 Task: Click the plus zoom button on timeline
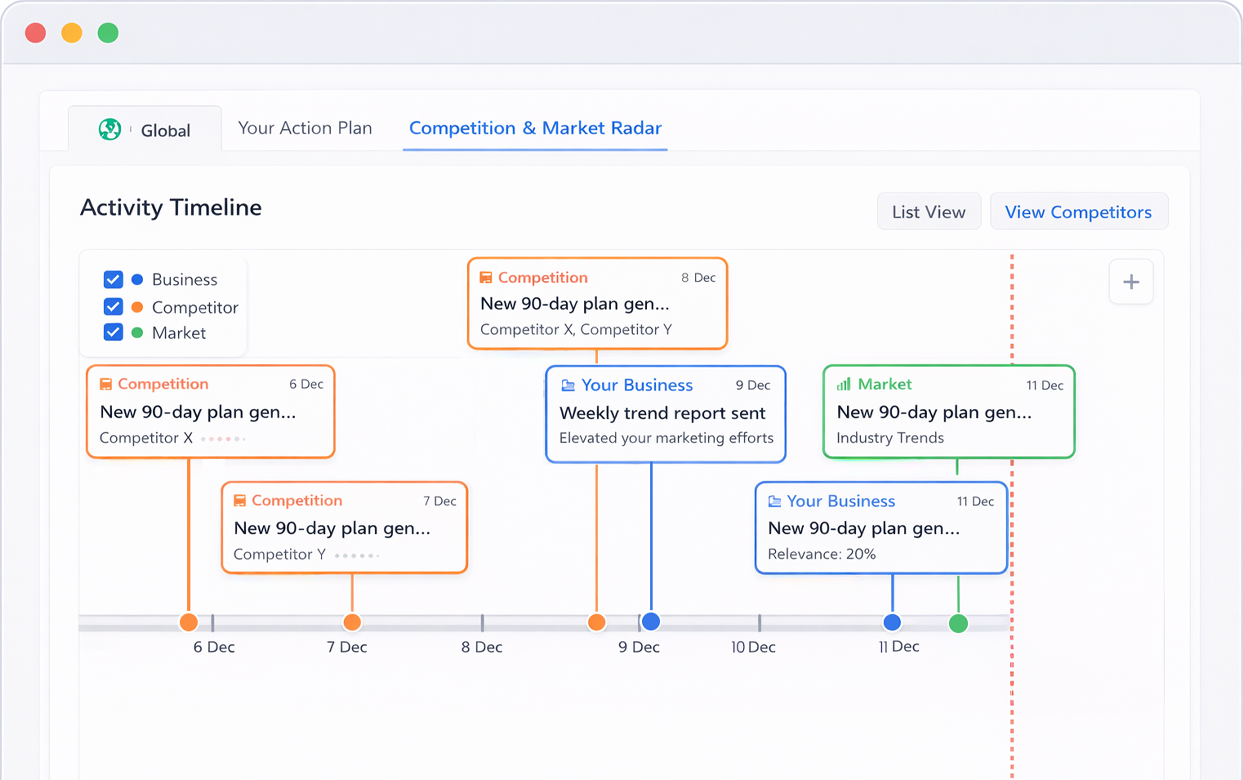1131,282
